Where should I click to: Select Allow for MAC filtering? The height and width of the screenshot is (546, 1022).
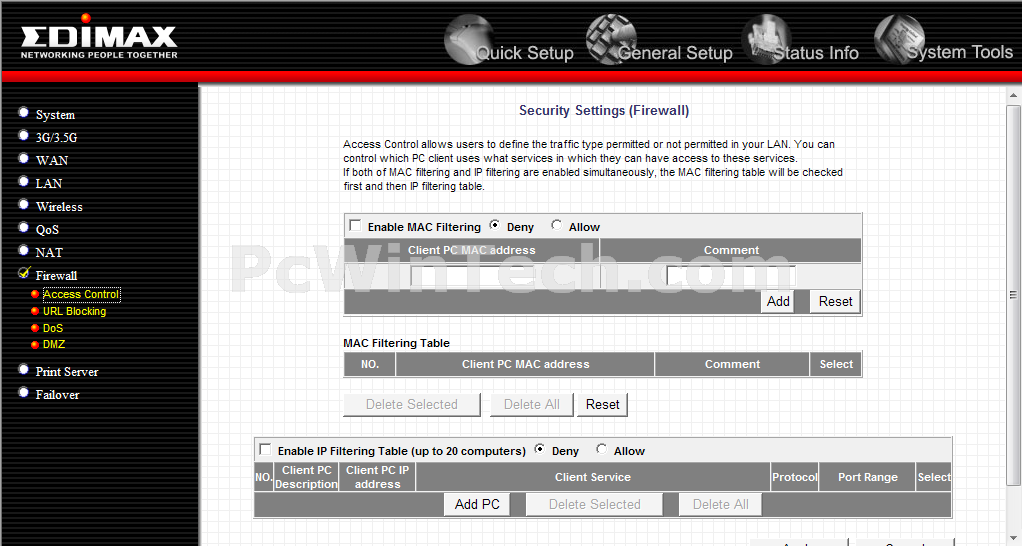click(556, 225)
